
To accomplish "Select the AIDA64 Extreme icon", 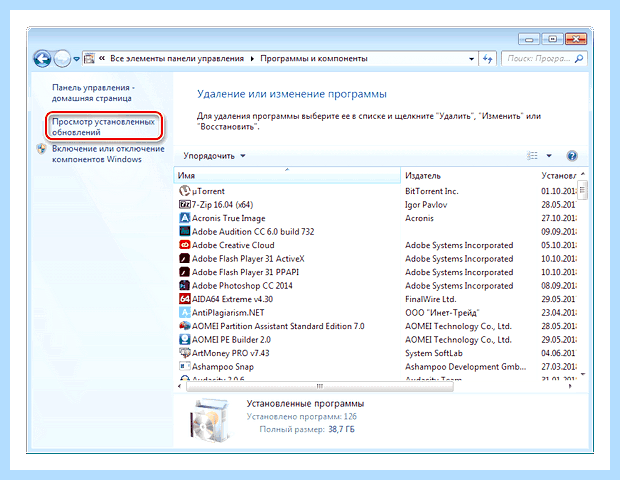I will tap(184, 299).
